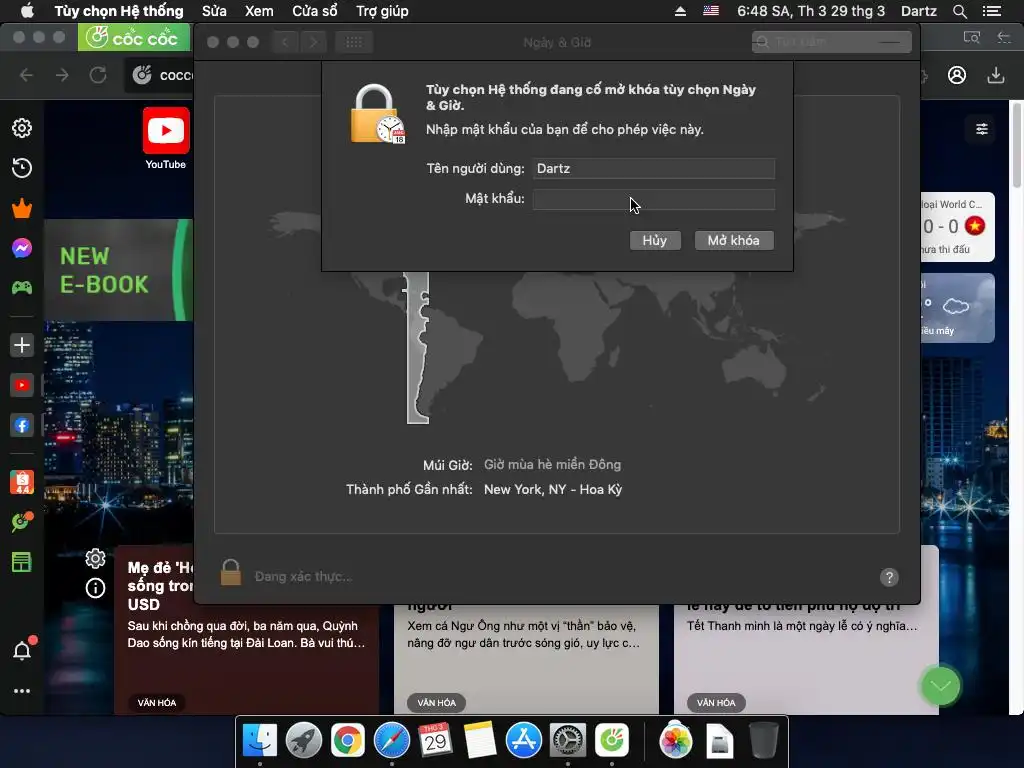Open Shopee icon in sidebar
This screenshot has width=1024, height=768.
pos(22,482)
